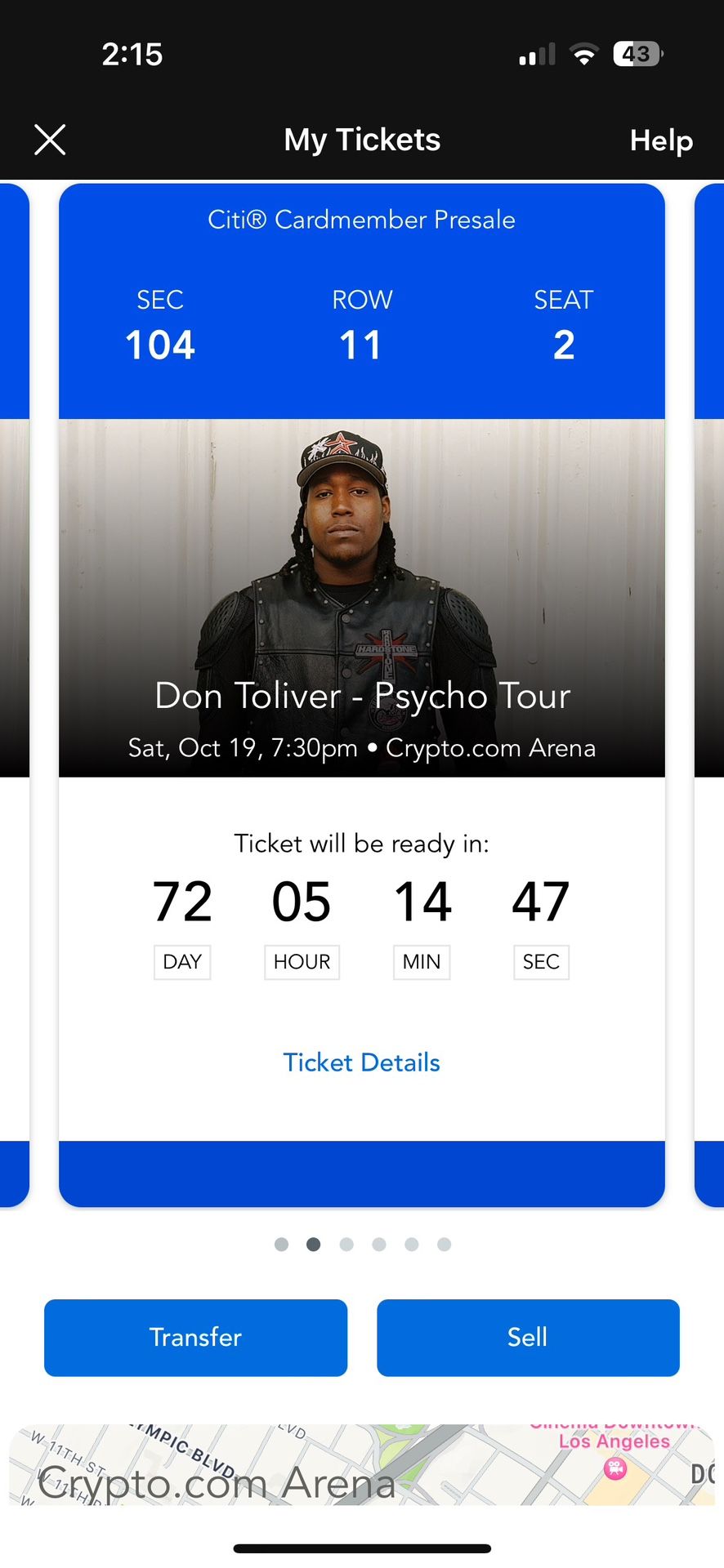Close the My Tickets screen
The width and height of the screenshot is (724, 1568).
(x=50, y=140)
